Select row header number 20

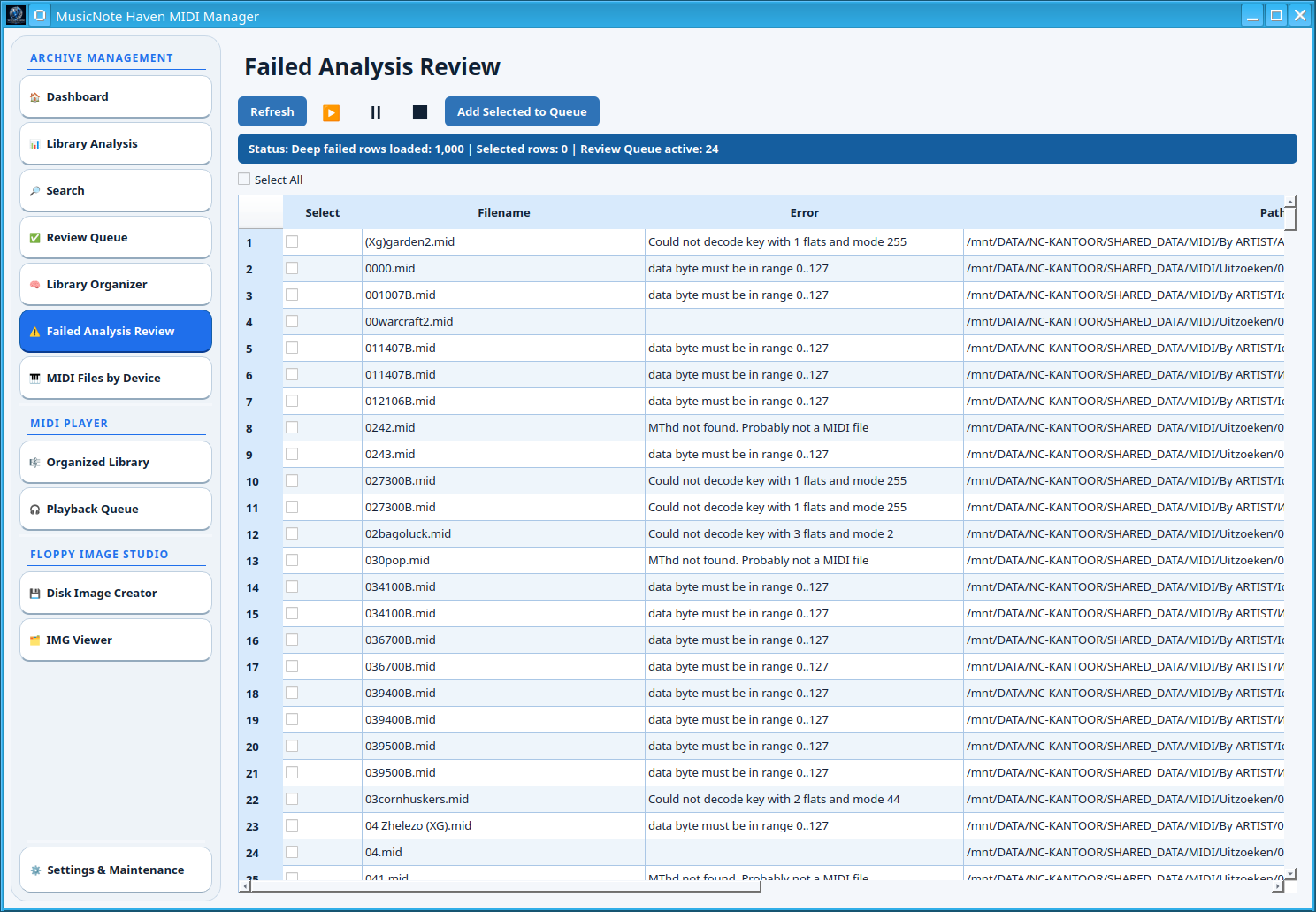(261, 747)
